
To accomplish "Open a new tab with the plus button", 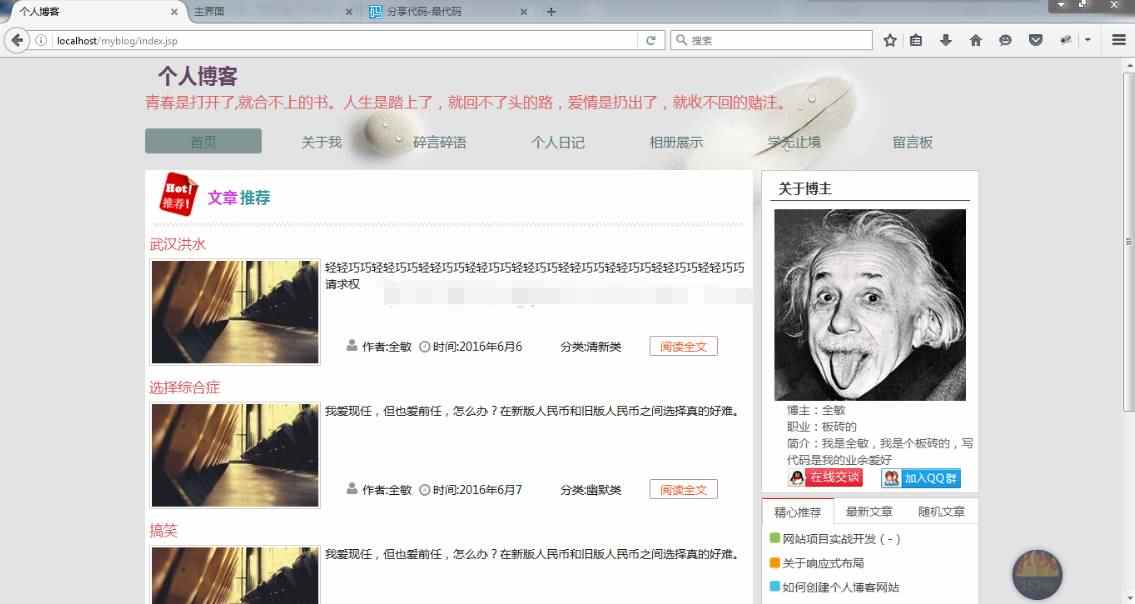I will click(x=551, y=12).
